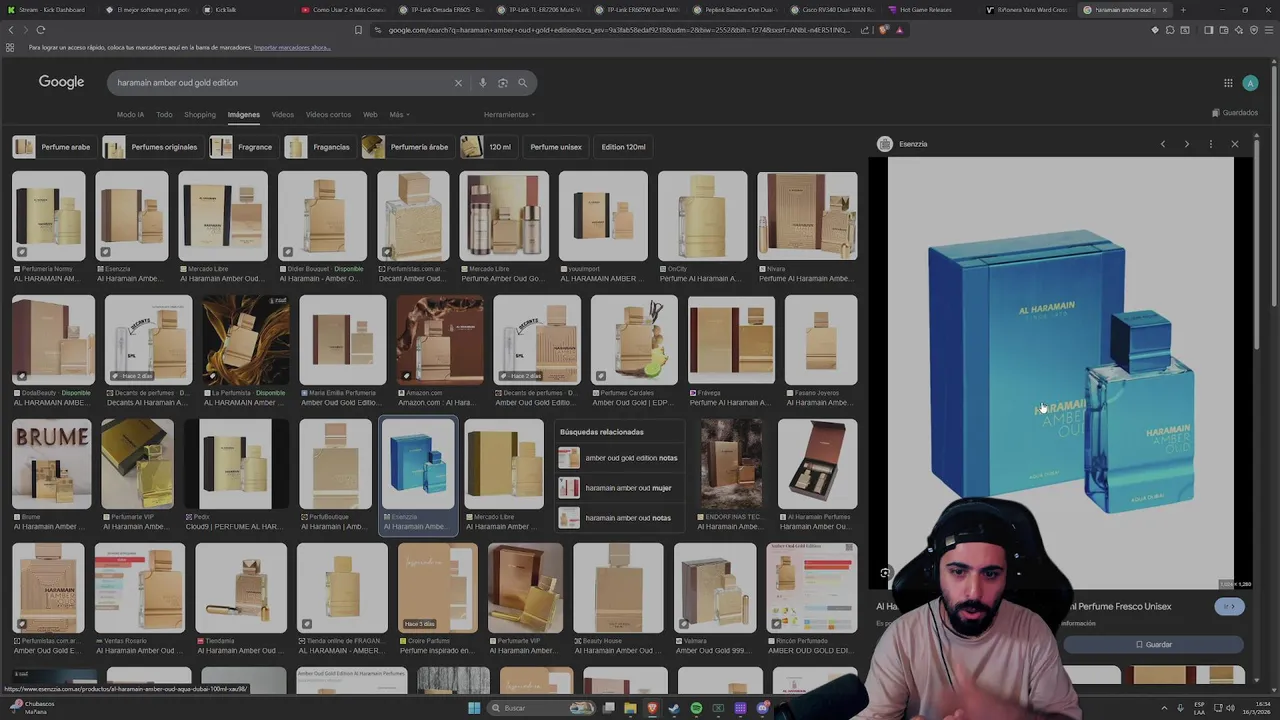This screenshot has height=720, width=1280.
Task: Reload the page
Action: point(40,30)
